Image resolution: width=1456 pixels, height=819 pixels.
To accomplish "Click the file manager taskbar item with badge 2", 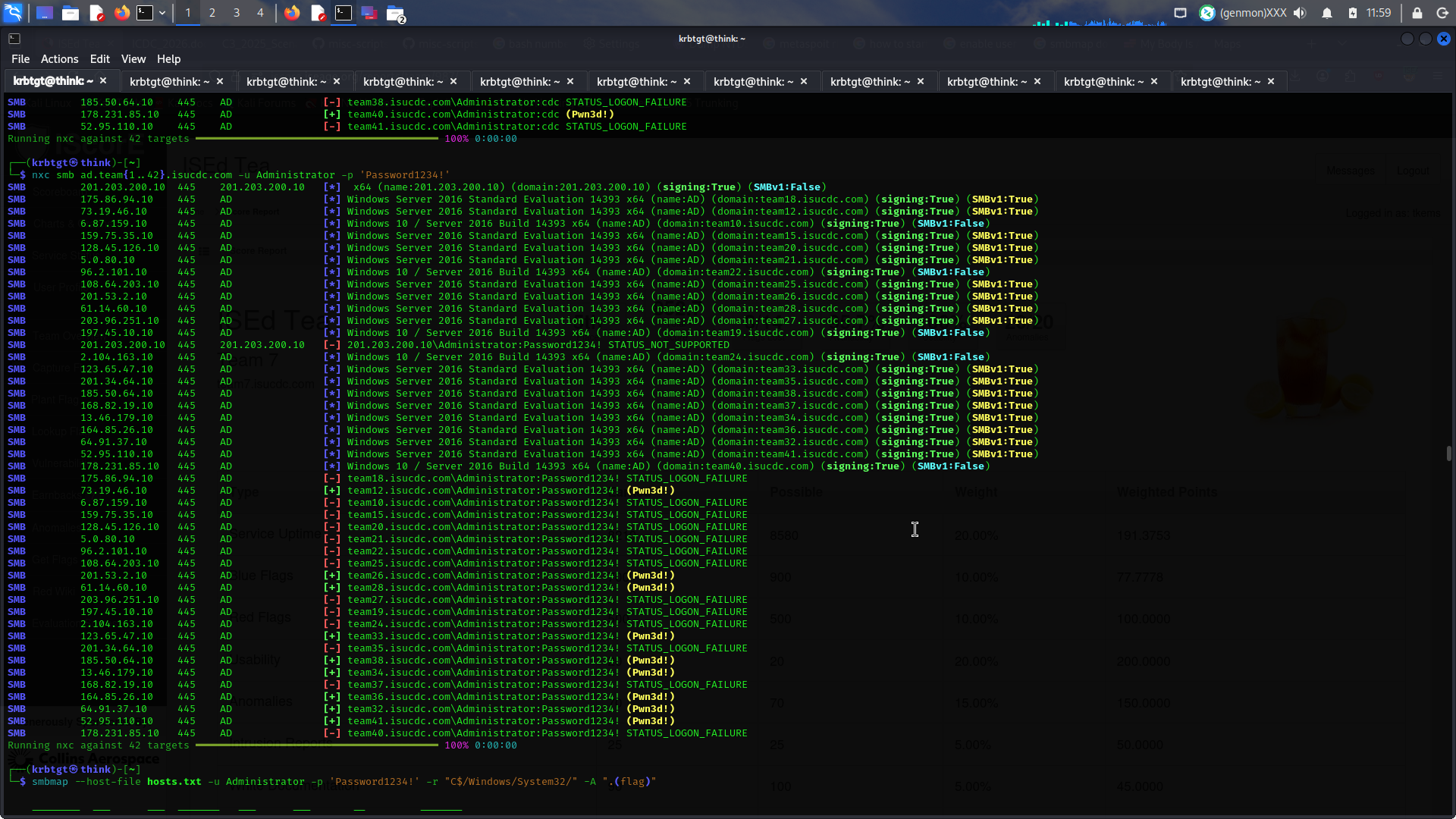I will pos(395,13).
